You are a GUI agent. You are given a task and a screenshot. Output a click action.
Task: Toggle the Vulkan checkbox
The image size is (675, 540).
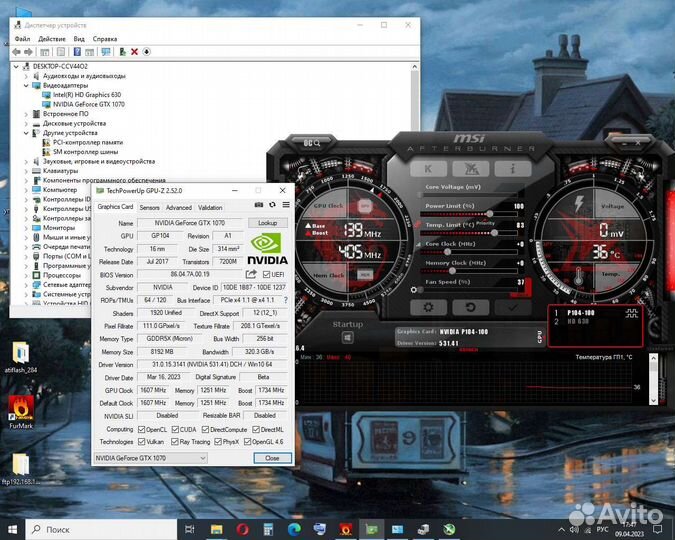click(x=141, y=441)
